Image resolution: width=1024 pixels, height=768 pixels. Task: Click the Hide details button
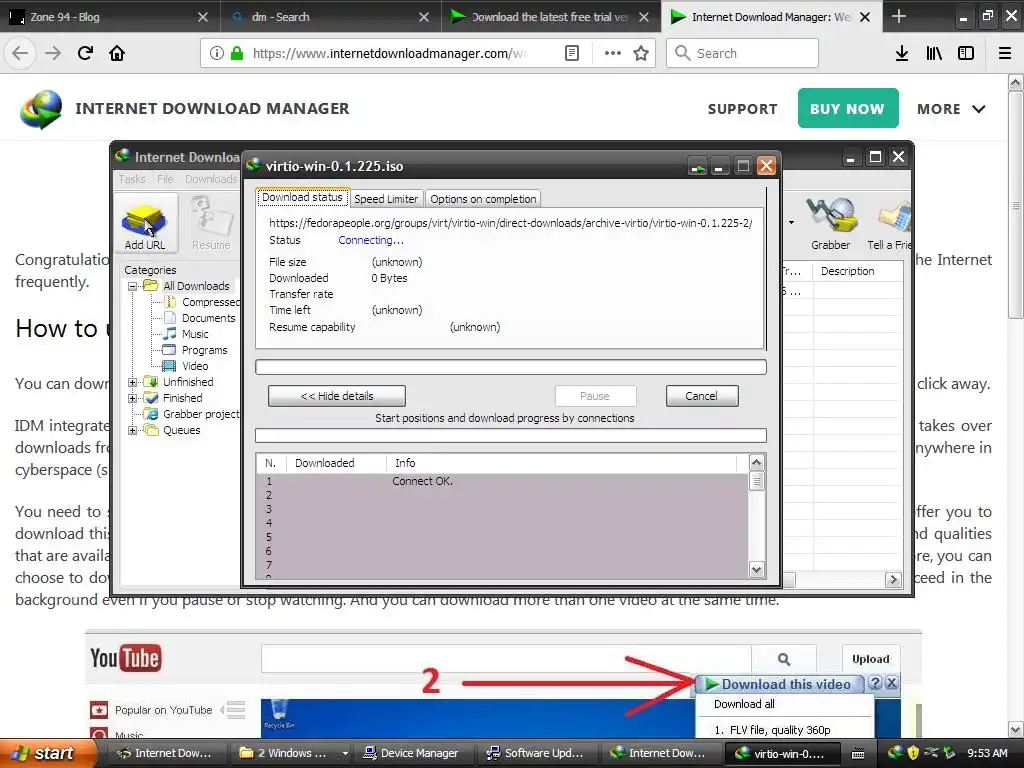337,396
